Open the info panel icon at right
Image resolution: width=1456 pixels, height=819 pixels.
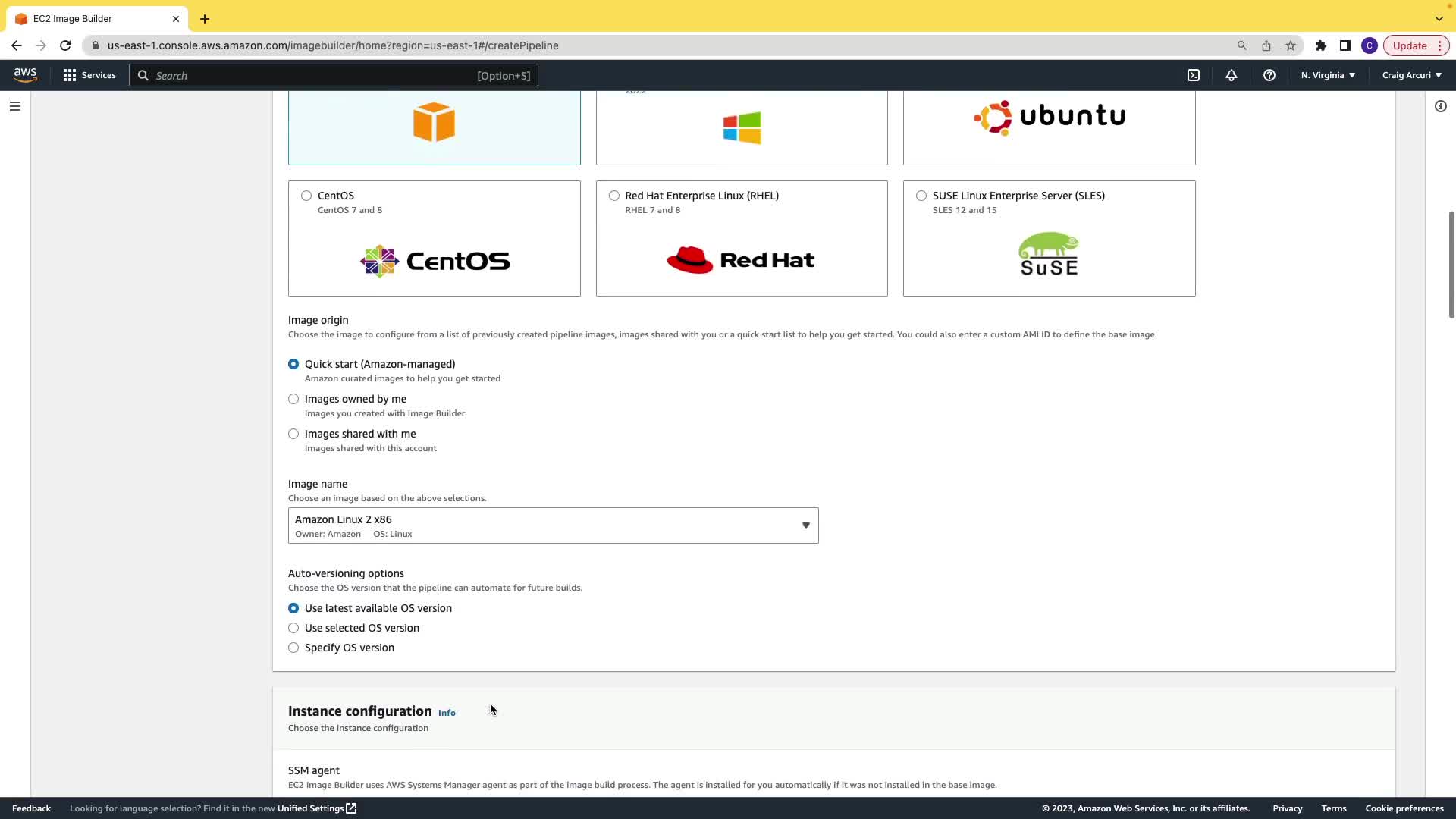pos(1441,106)
